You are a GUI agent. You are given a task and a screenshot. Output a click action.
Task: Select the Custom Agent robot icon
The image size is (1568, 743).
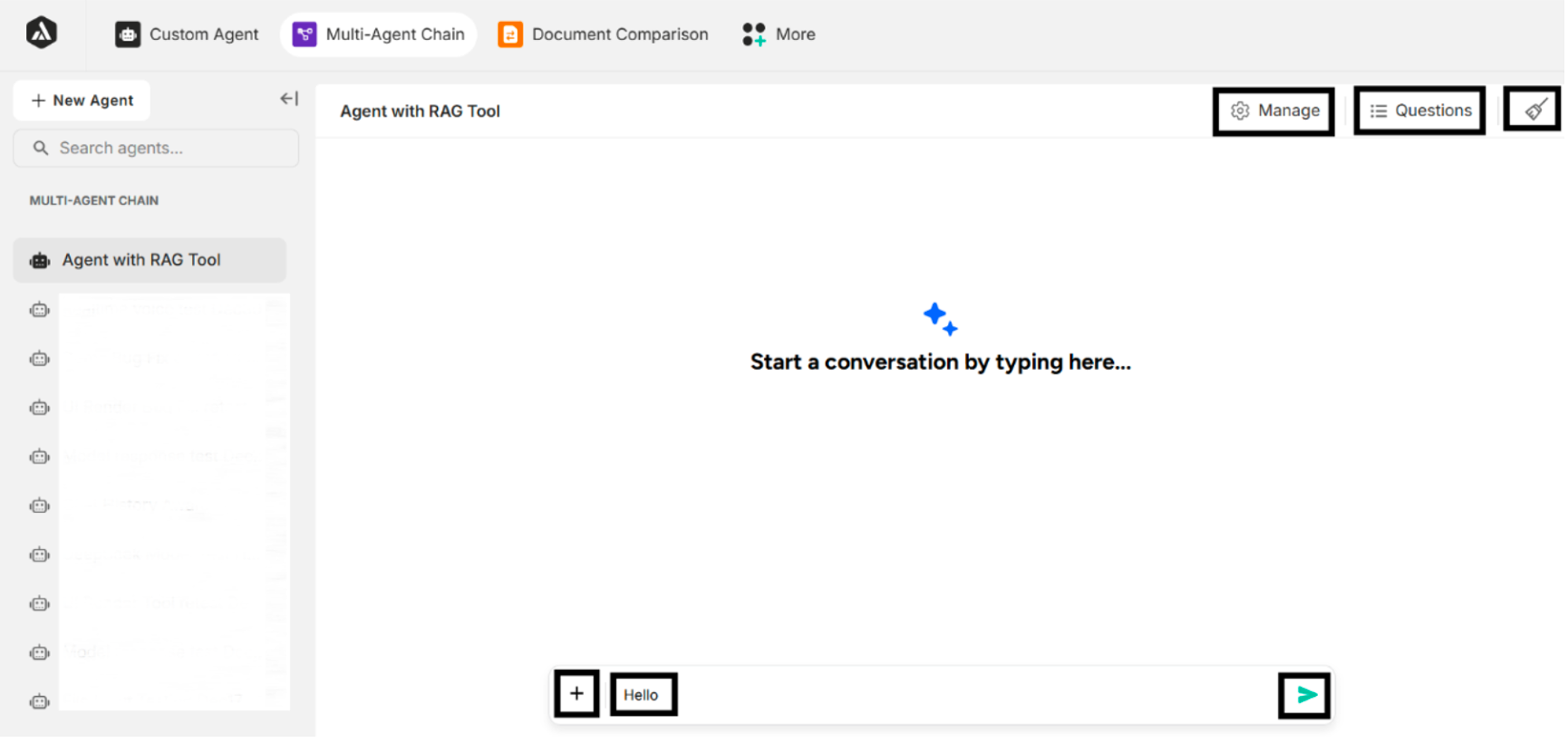(128, 34)
